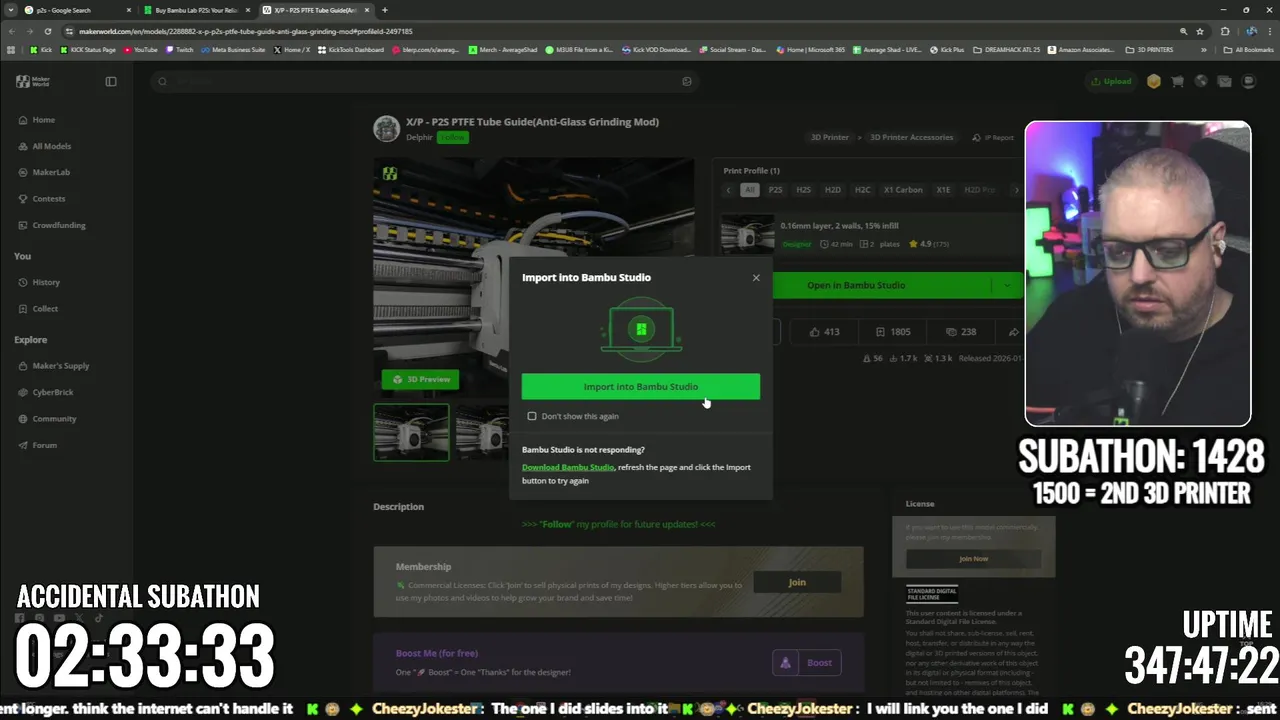This screenshot has height=720, width=1280.
Task: Select the X1 Carbon printer filter tab
Action: pyautogui.click(x=903, y=190)
